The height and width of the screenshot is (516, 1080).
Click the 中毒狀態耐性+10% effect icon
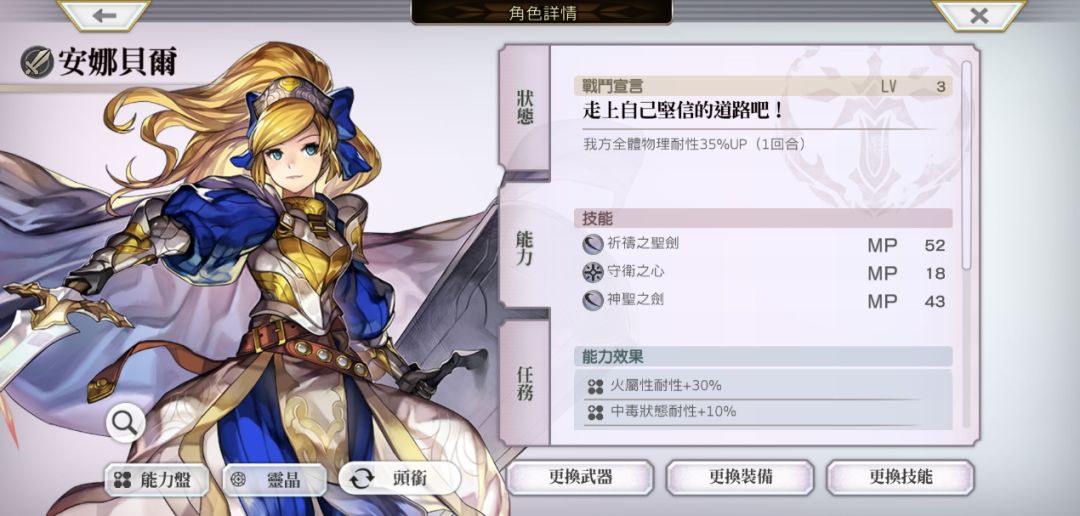pyautogui.click(x=596, y=413)
